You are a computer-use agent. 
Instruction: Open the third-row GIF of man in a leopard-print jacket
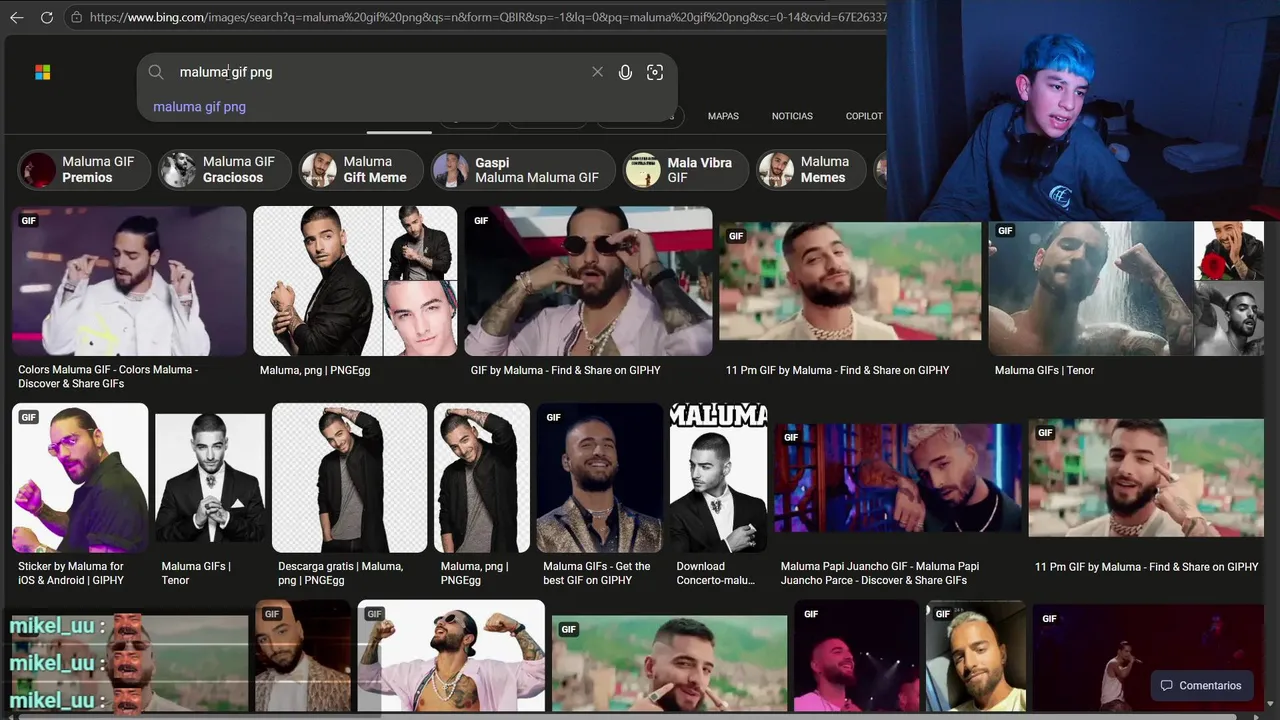point(302,656)
